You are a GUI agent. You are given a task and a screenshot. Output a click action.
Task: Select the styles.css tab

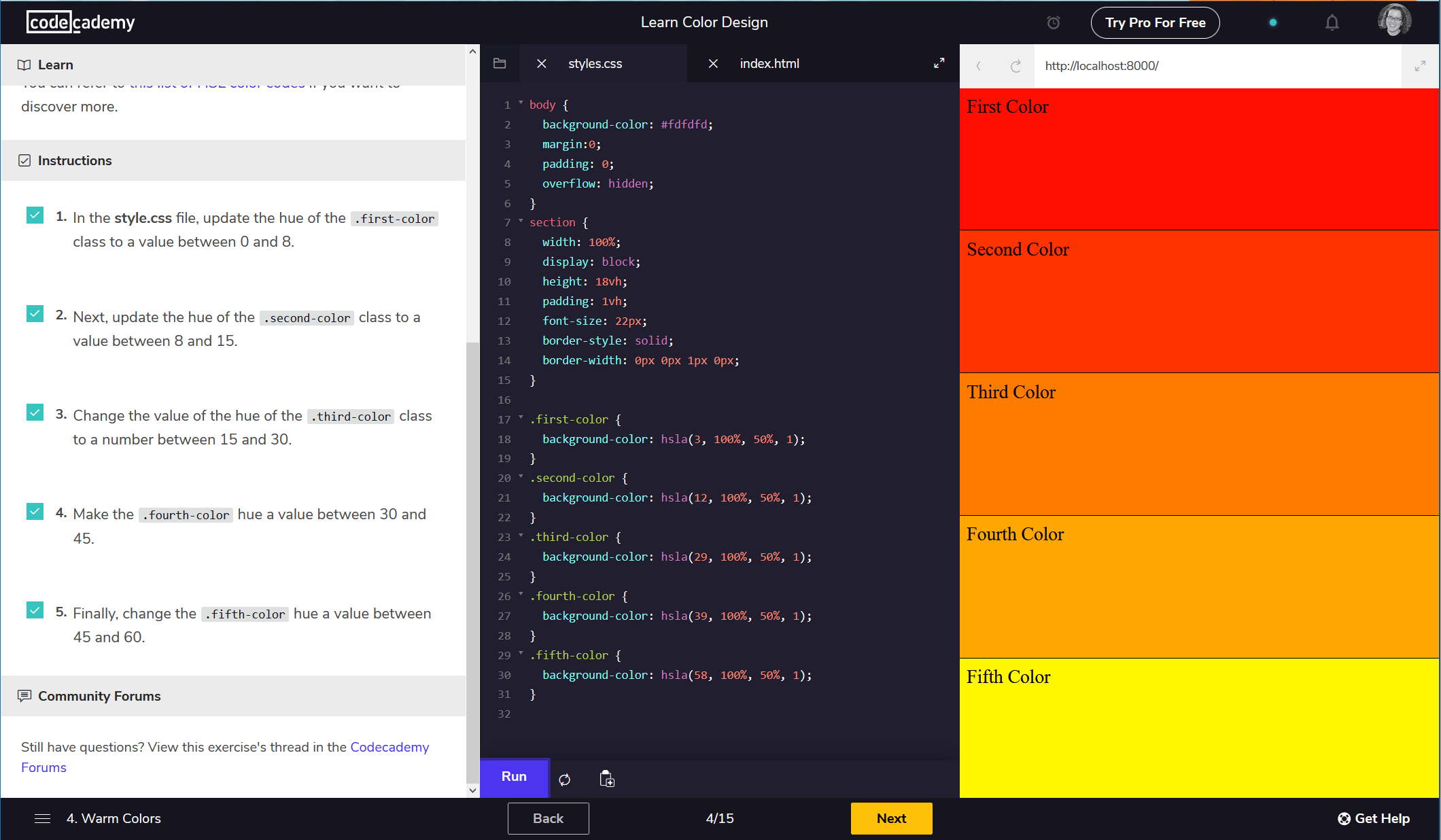[595, 63]
